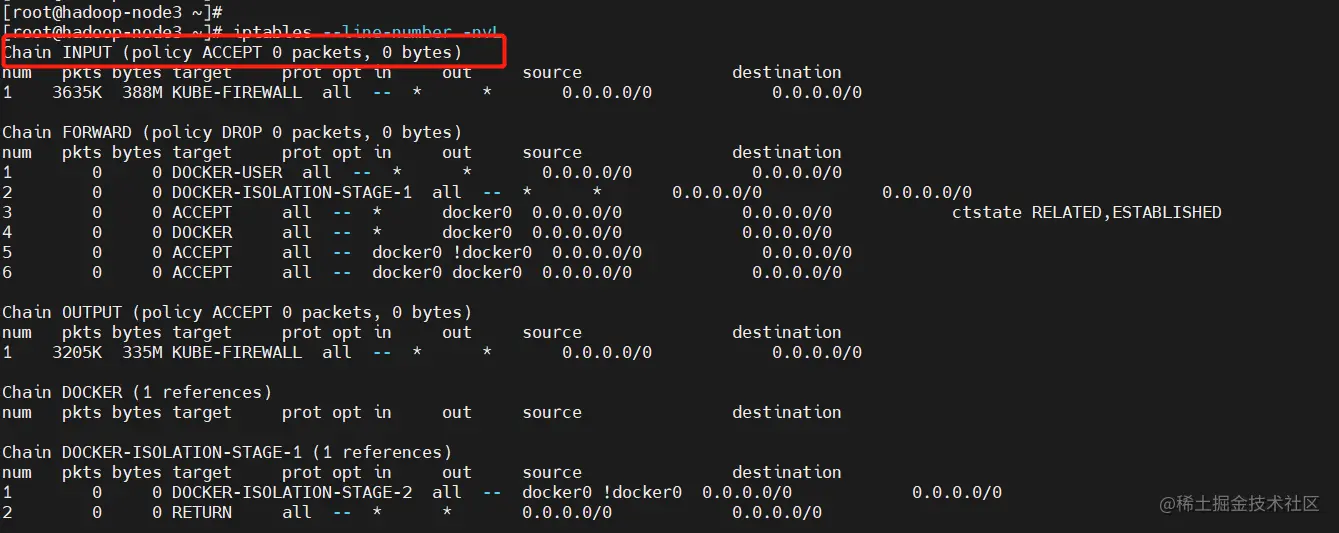Click KUBE-FIREWALL target in the OUTPUT chain
Image resolution: width=1339 pixels, height=533 pixels.
tap(237, 352)
